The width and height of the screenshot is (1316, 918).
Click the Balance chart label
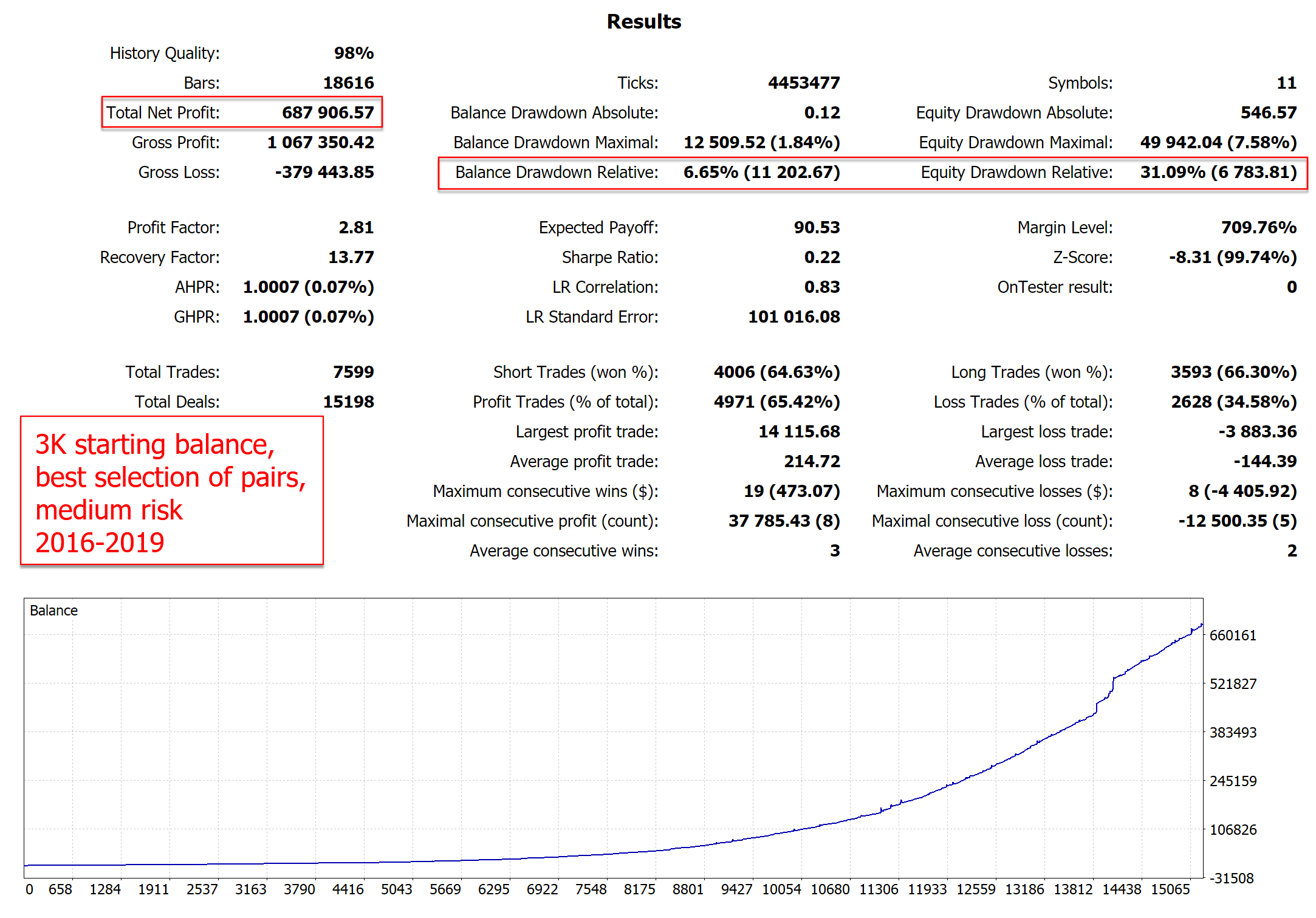click(53, 611)
